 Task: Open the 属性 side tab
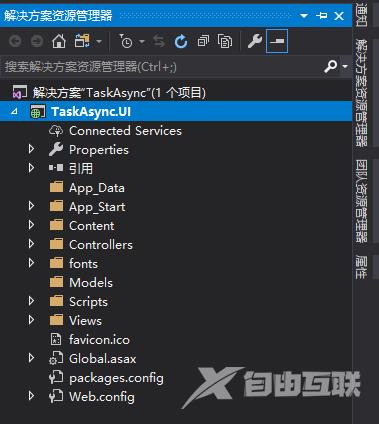click(x=361, y=267)
